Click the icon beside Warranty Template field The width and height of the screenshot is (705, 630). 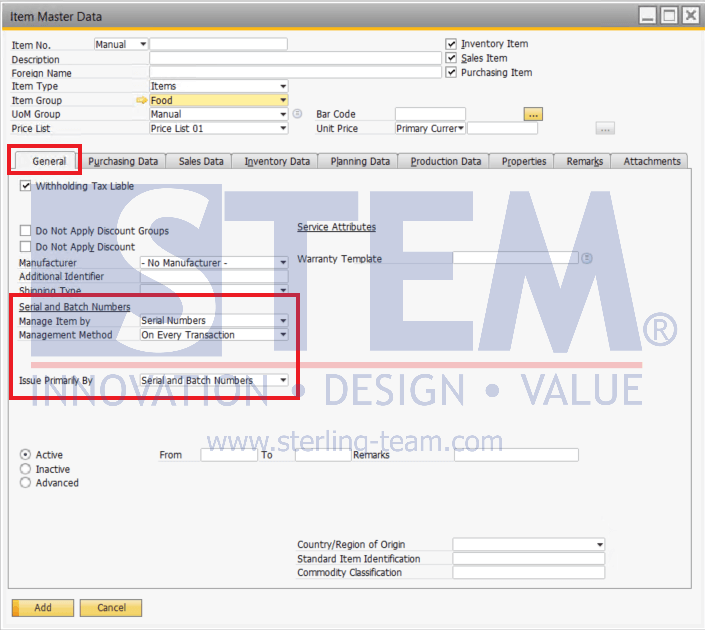tap(587, 258)
